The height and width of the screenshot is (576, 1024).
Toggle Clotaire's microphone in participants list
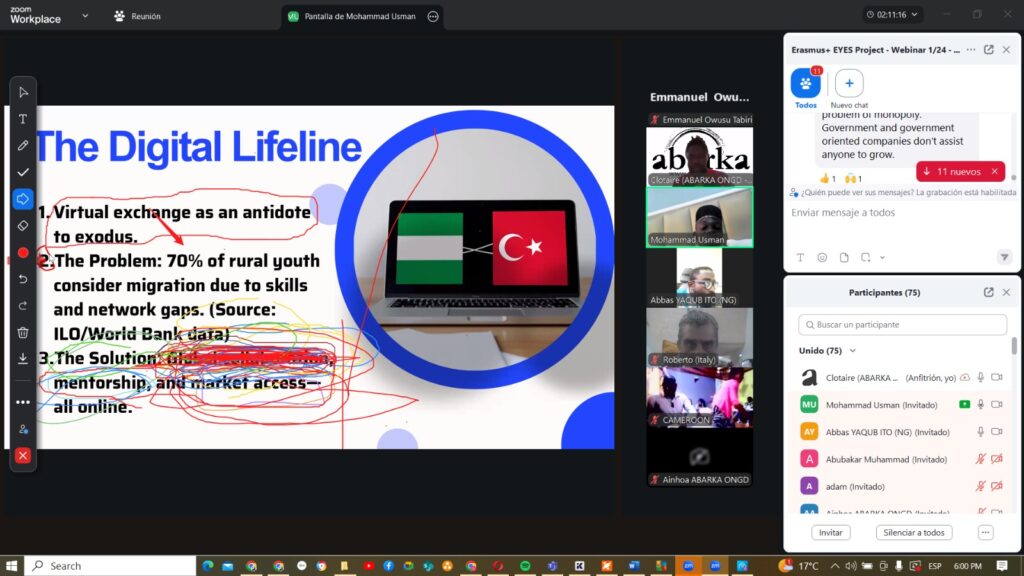pyautogui.click(x=981, y=378)
